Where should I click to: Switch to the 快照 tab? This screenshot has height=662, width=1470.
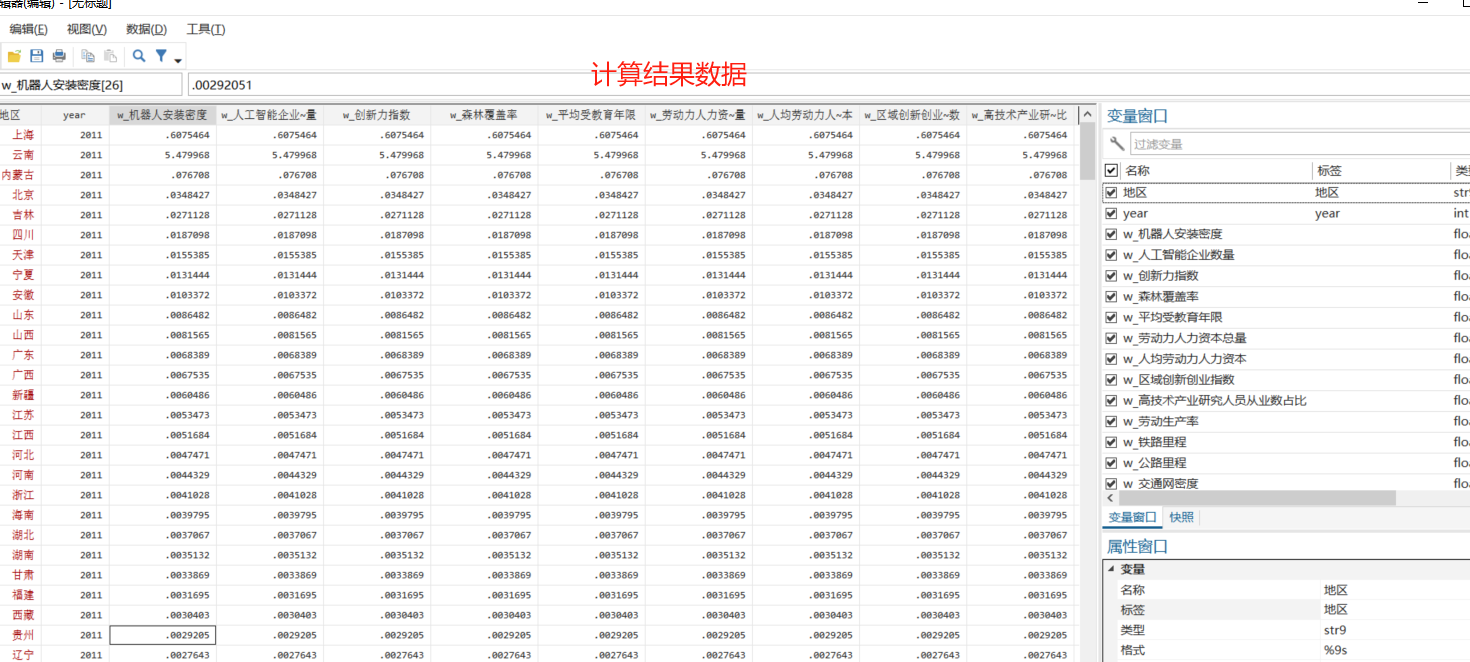click(x=1181, y=517)
